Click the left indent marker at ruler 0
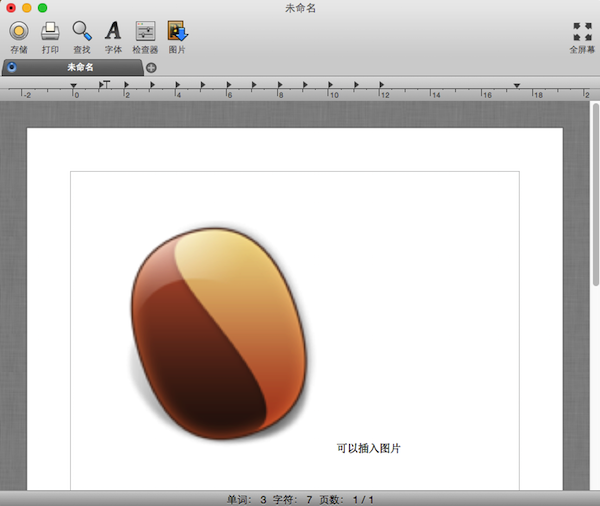This screenshot has height=506, width=600. click(x=75, y=87)
